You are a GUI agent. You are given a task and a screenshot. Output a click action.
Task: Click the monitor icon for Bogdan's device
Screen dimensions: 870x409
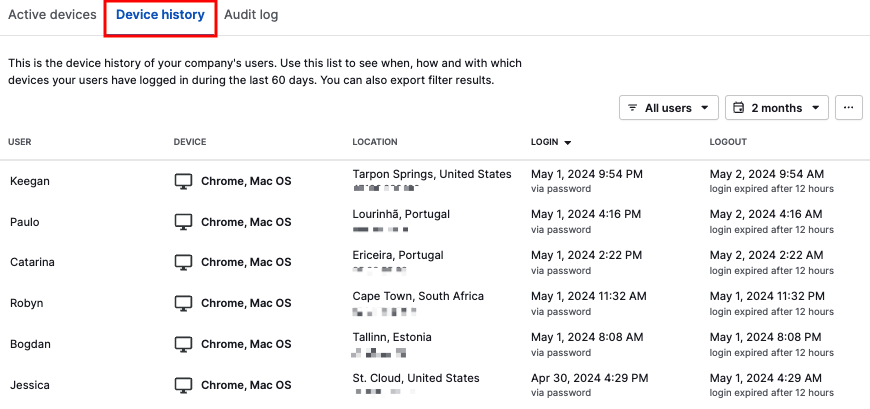[x=183, y=344]
